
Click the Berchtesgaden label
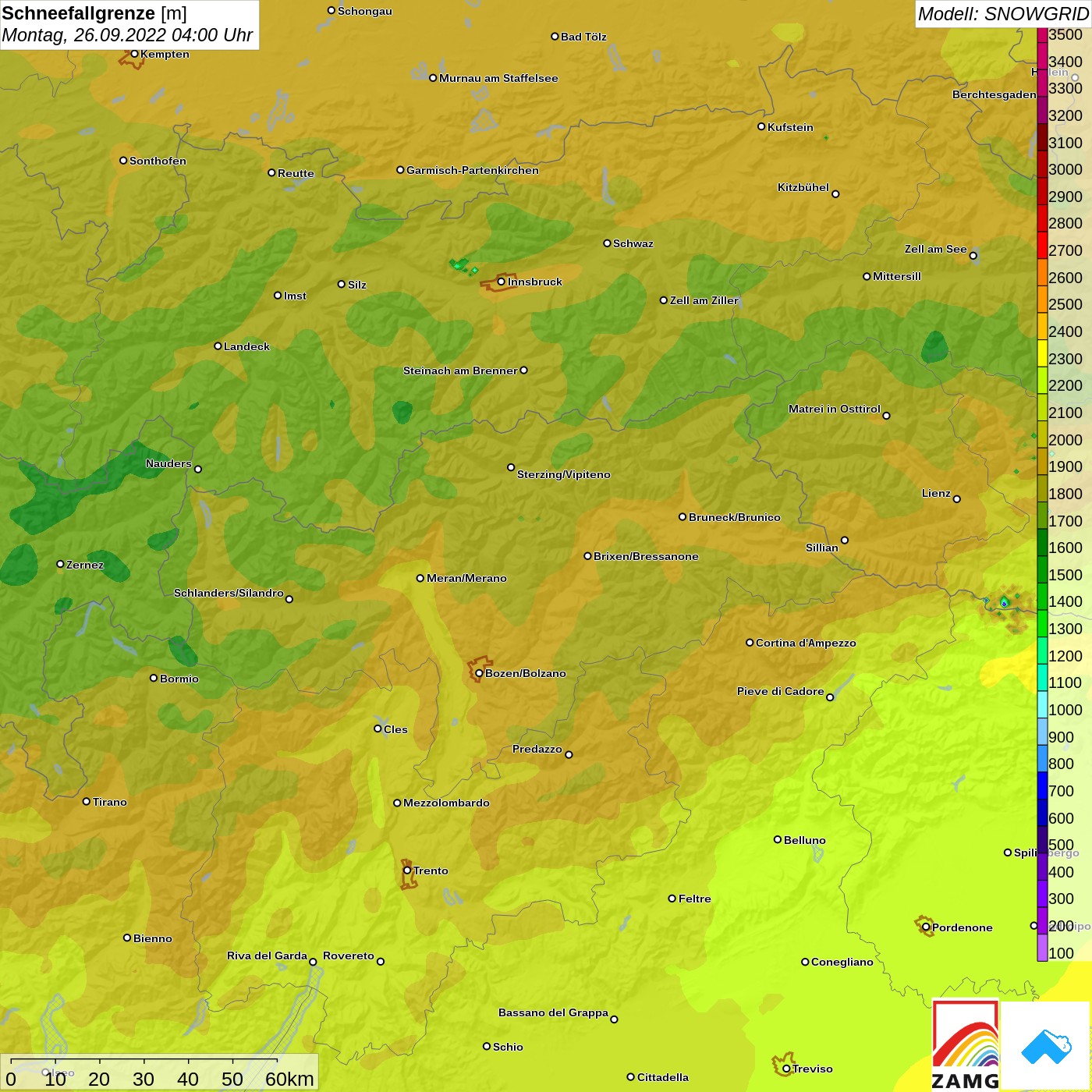point(994,94)
